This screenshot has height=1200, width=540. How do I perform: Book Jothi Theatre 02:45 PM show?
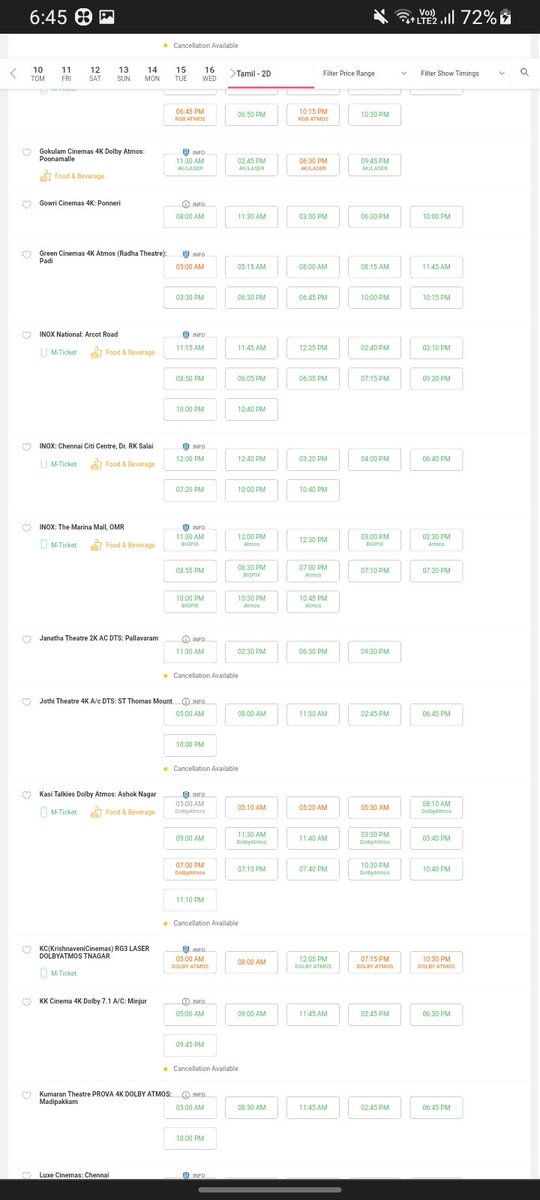pos(375,714)
